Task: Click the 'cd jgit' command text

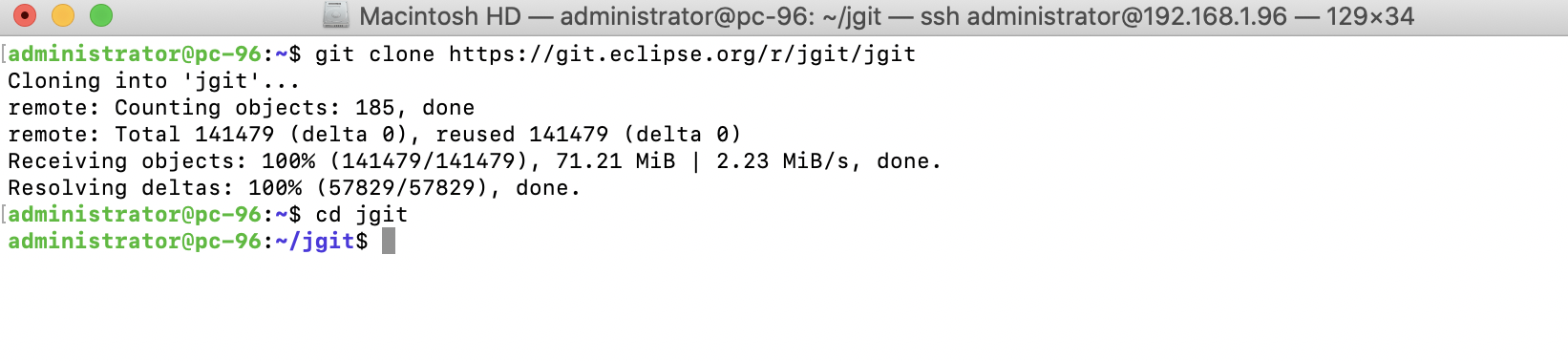Action: [x=361, y=215]
